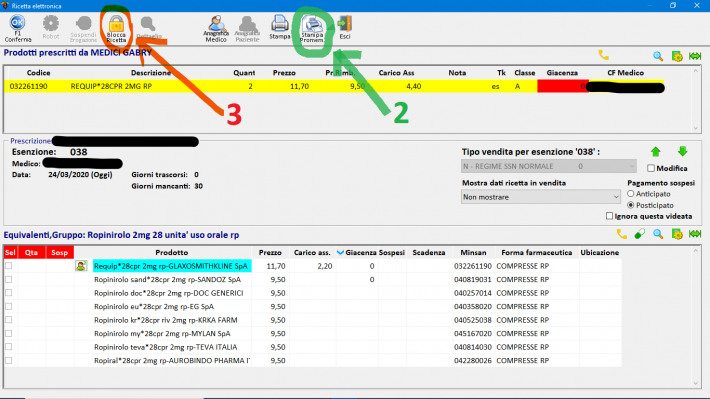Tick Sel checkbox for Ropiral AUROBINDO PHARMA row
710x399 pixels.
[9, 361]
